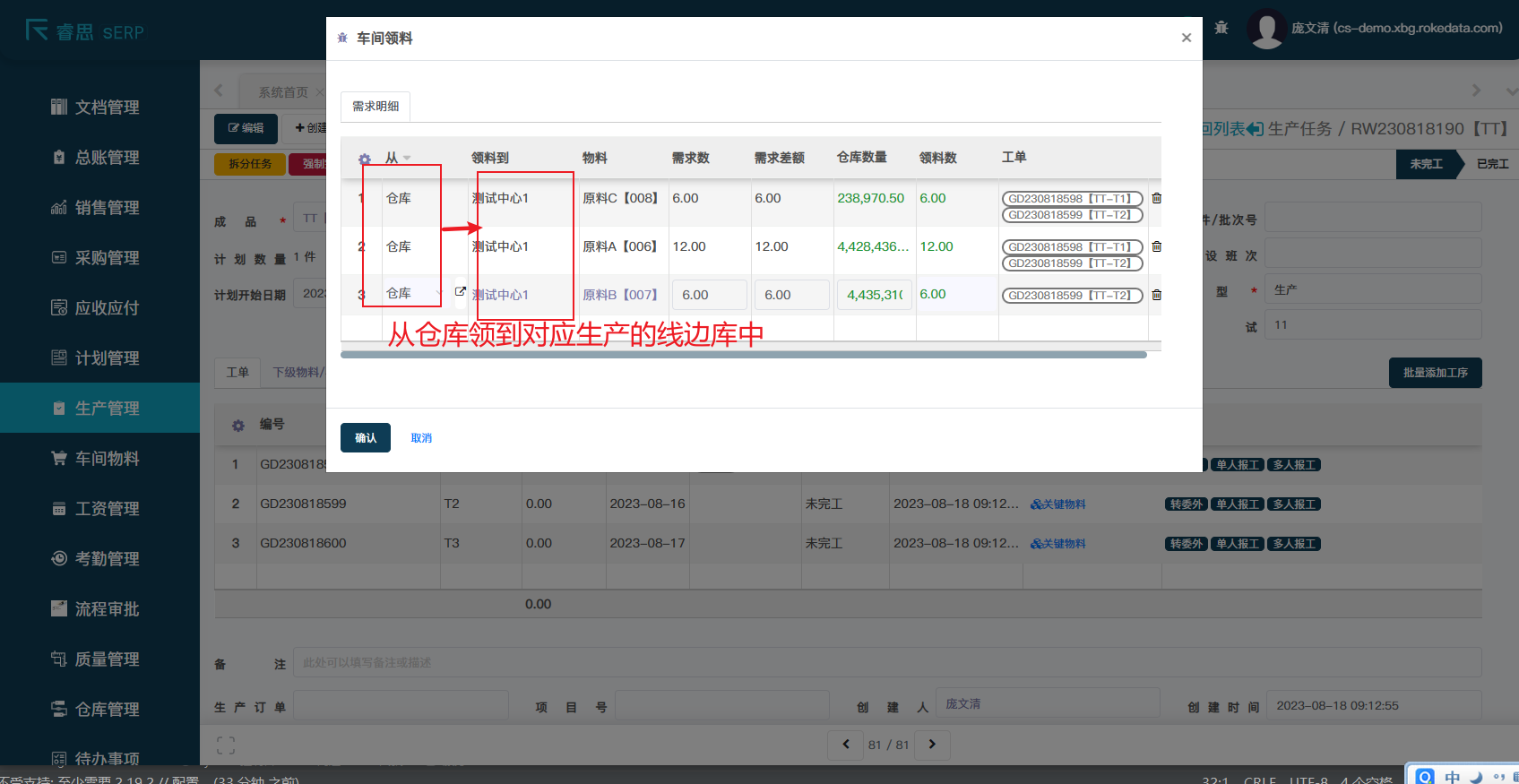This screenshot has width=1519, height=784.
Task: Select the 需求明细 tab
Action: click(375, 107)
